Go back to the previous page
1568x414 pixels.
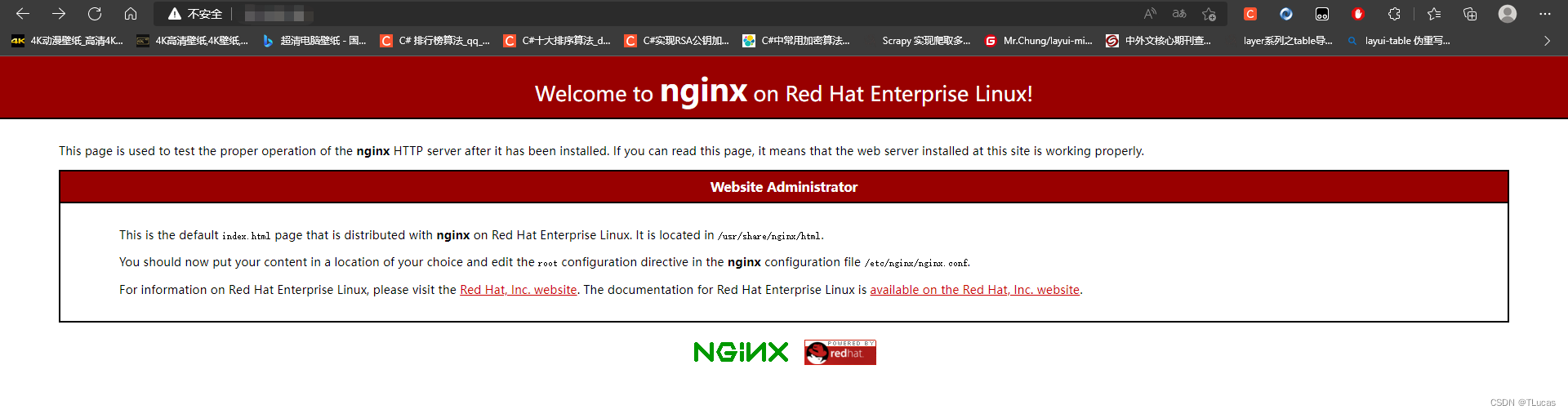pos(23,14)
